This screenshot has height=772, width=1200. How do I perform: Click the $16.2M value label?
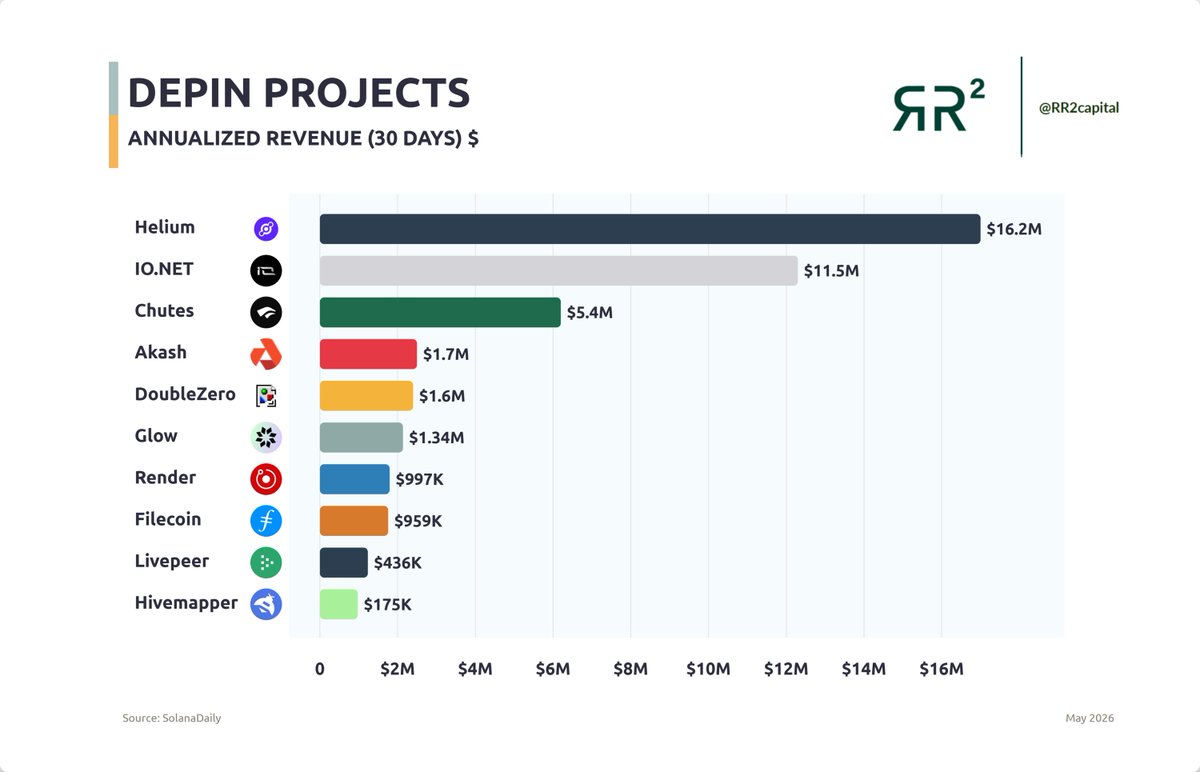(x=1014, y=229)
